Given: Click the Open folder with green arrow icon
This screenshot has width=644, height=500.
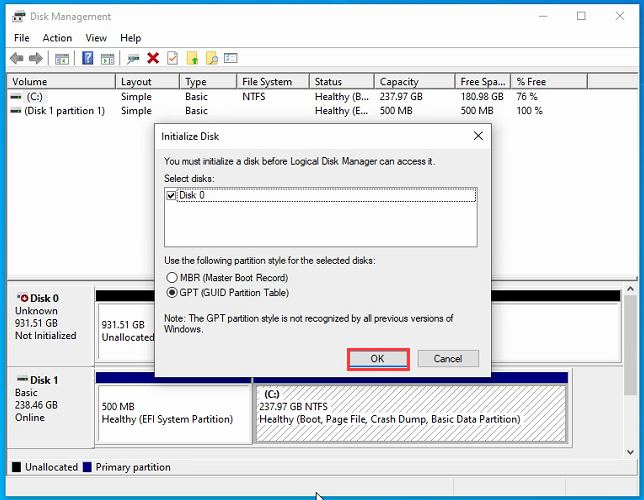Looking at the screenshot, I should (x=192, y=58).
